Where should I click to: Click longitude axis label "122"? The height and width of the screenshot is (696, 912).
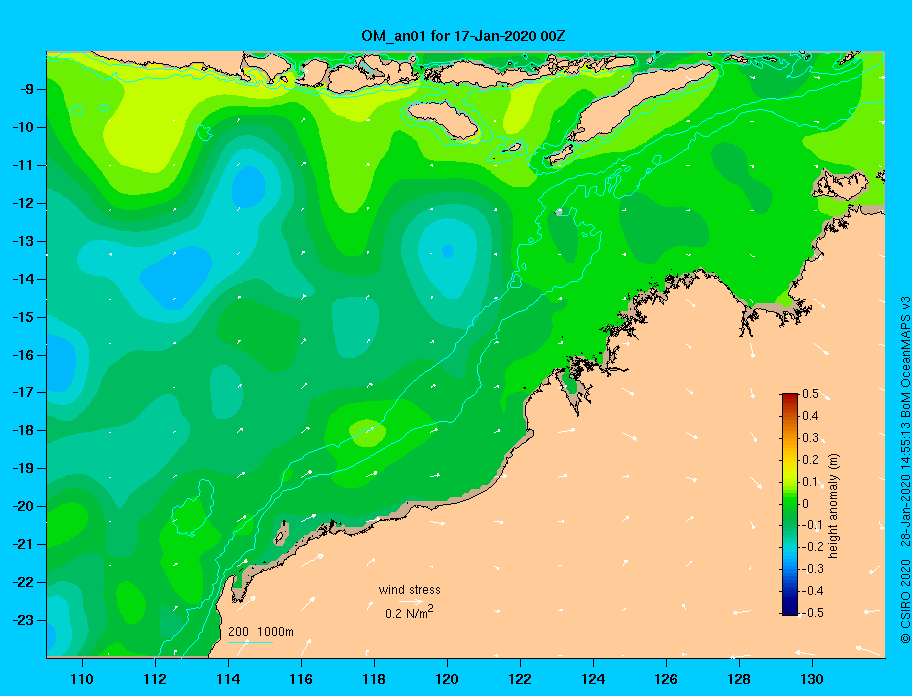tap(520, 679)
